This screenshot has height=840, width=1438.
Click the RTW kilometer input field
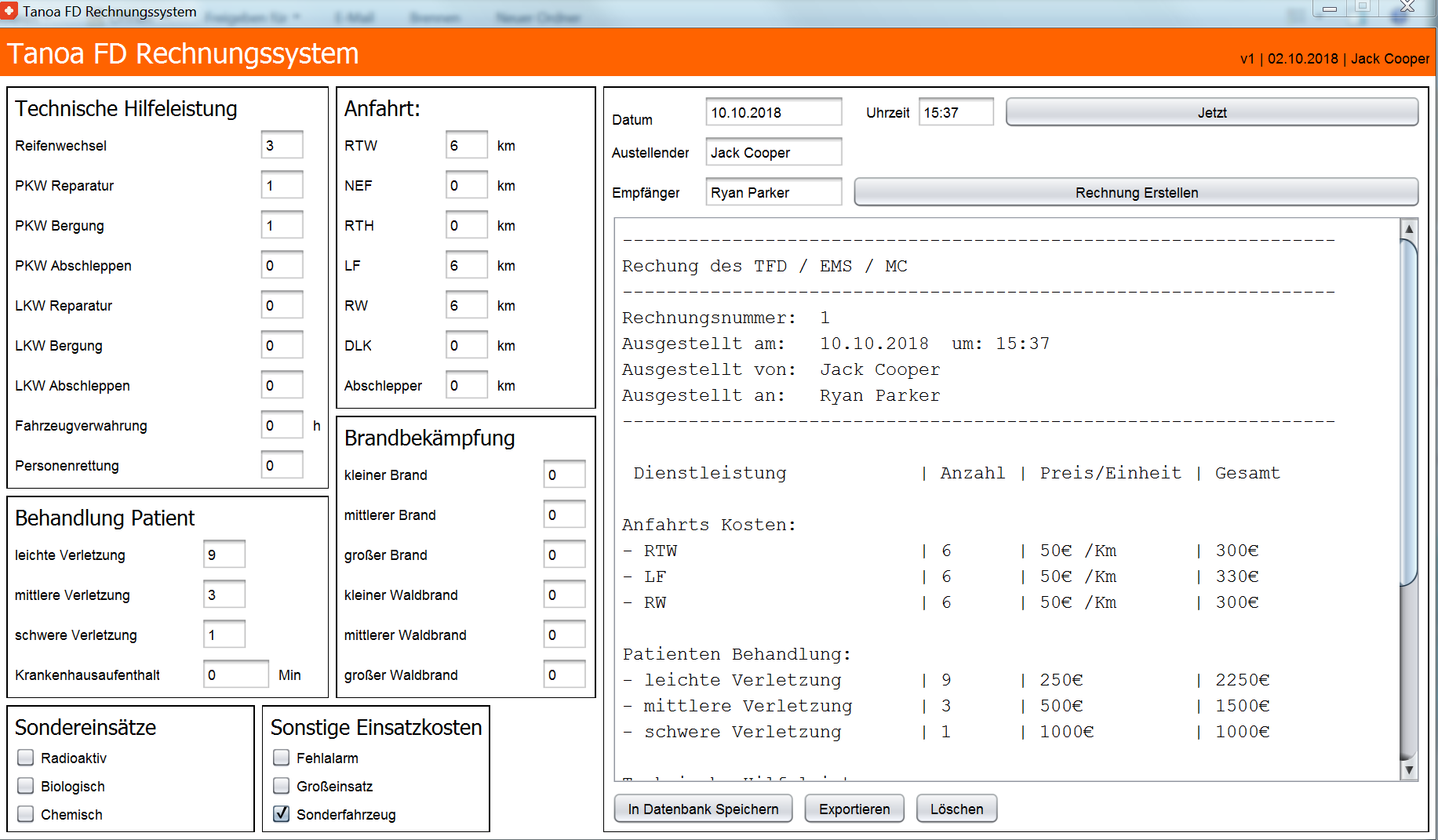point(466,145)
